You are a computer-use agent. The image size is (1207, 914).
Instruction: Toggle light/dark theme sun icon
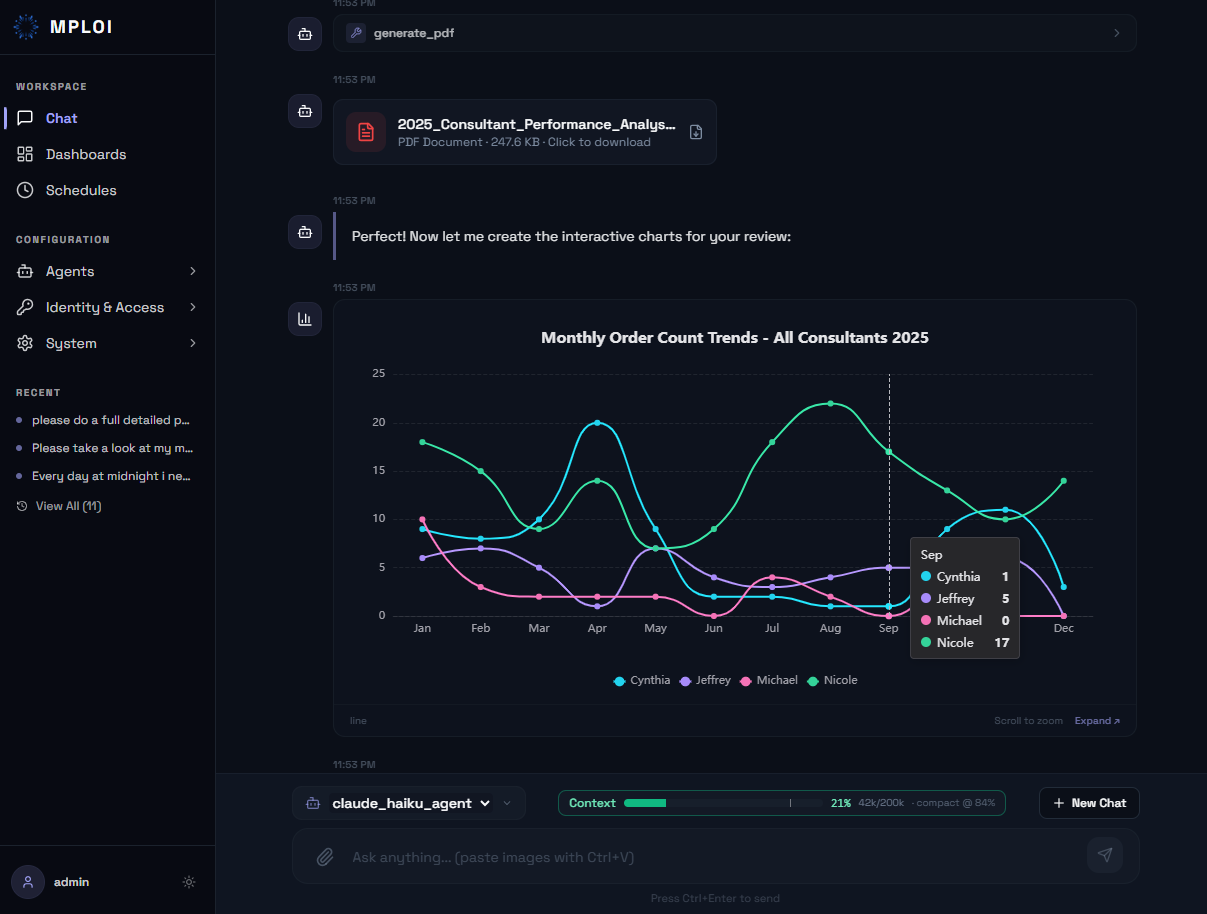point(189,882)
